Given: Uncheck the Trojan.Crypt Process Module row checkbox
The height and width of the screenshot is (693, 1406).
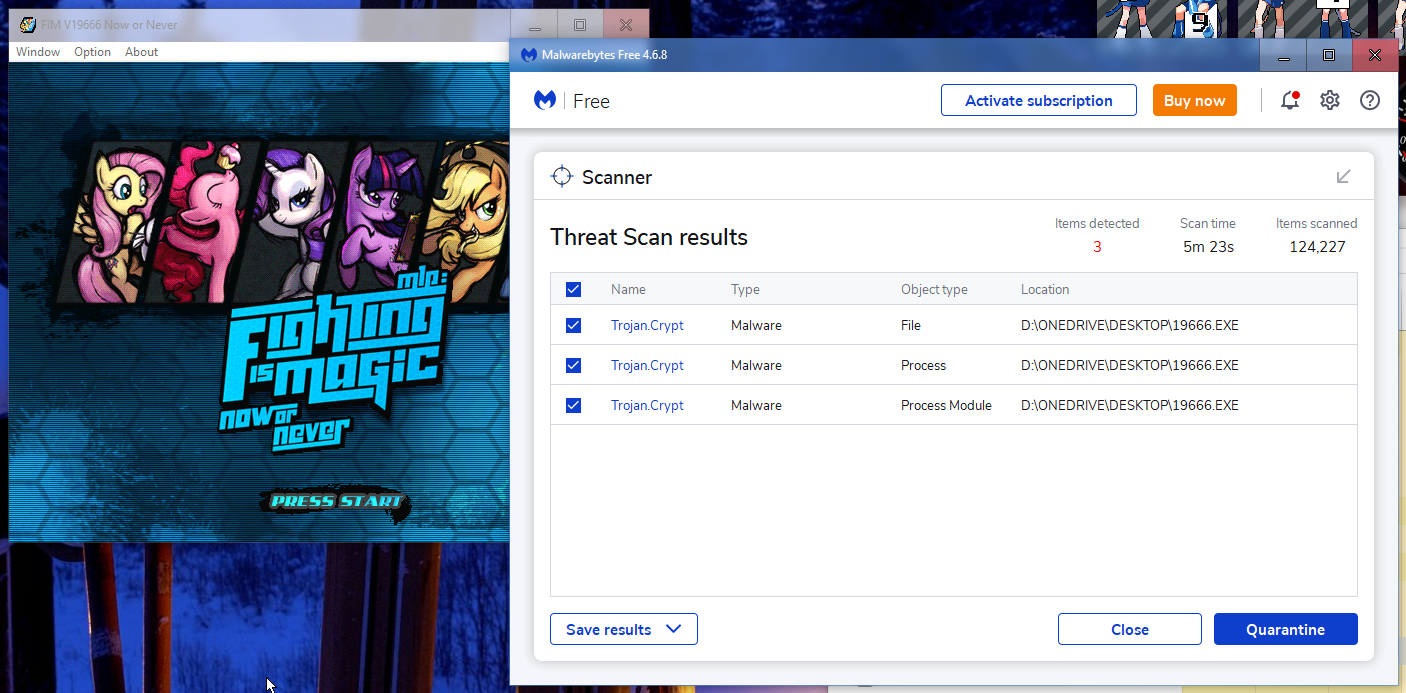Looking at the screenshot, I should coord(573,405).
